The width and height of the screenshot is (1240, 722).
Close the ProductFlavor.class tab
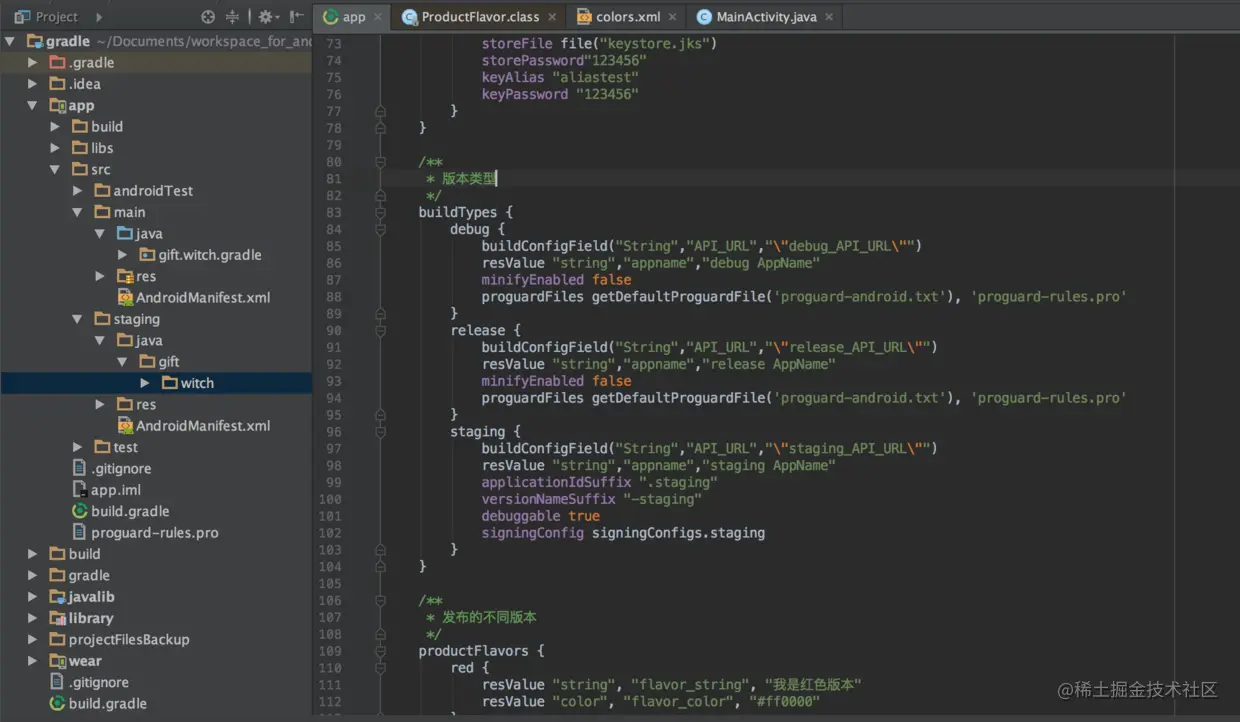[x=551, y=17]
